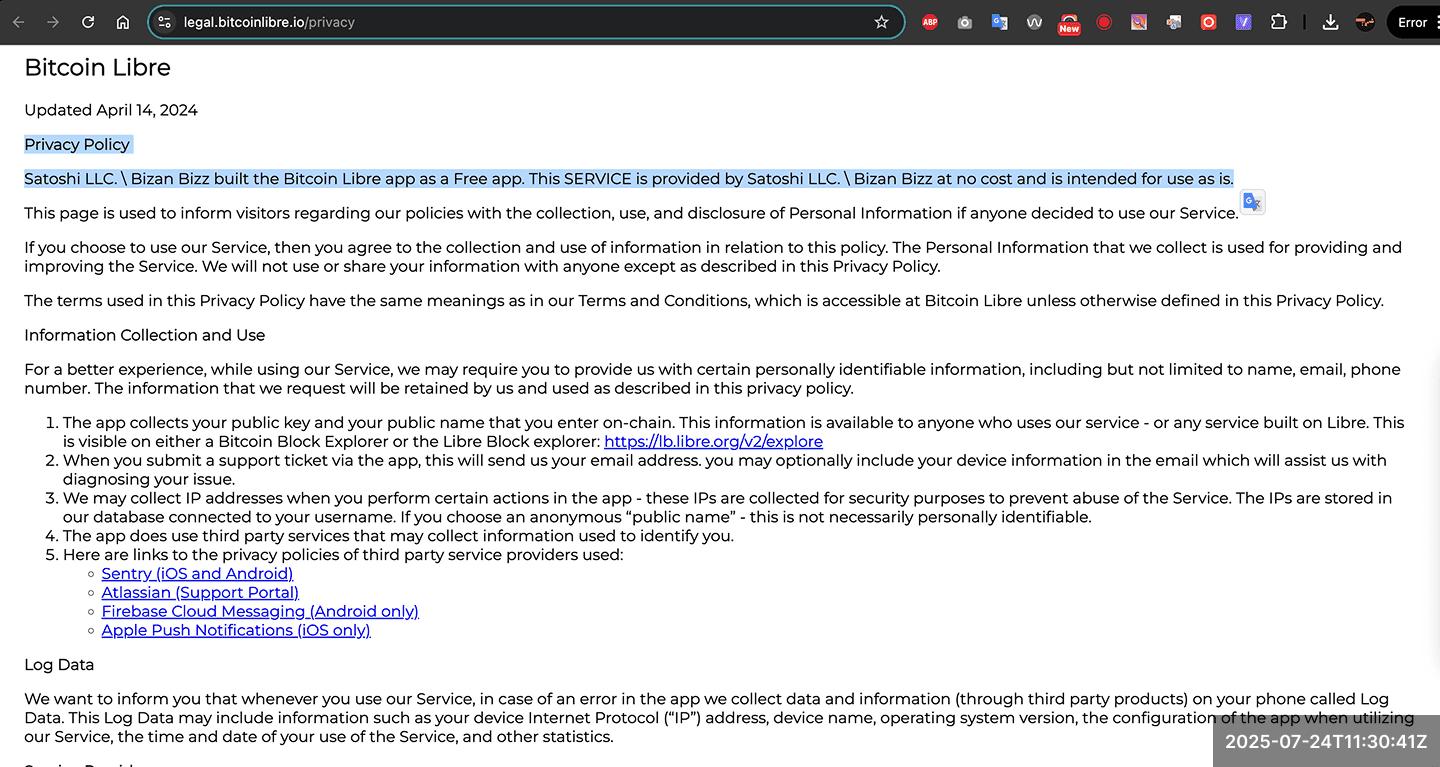Open the Downloads list in the toolbar
This screenshot has width=1440, height=767.
(x=1330, y=22)
